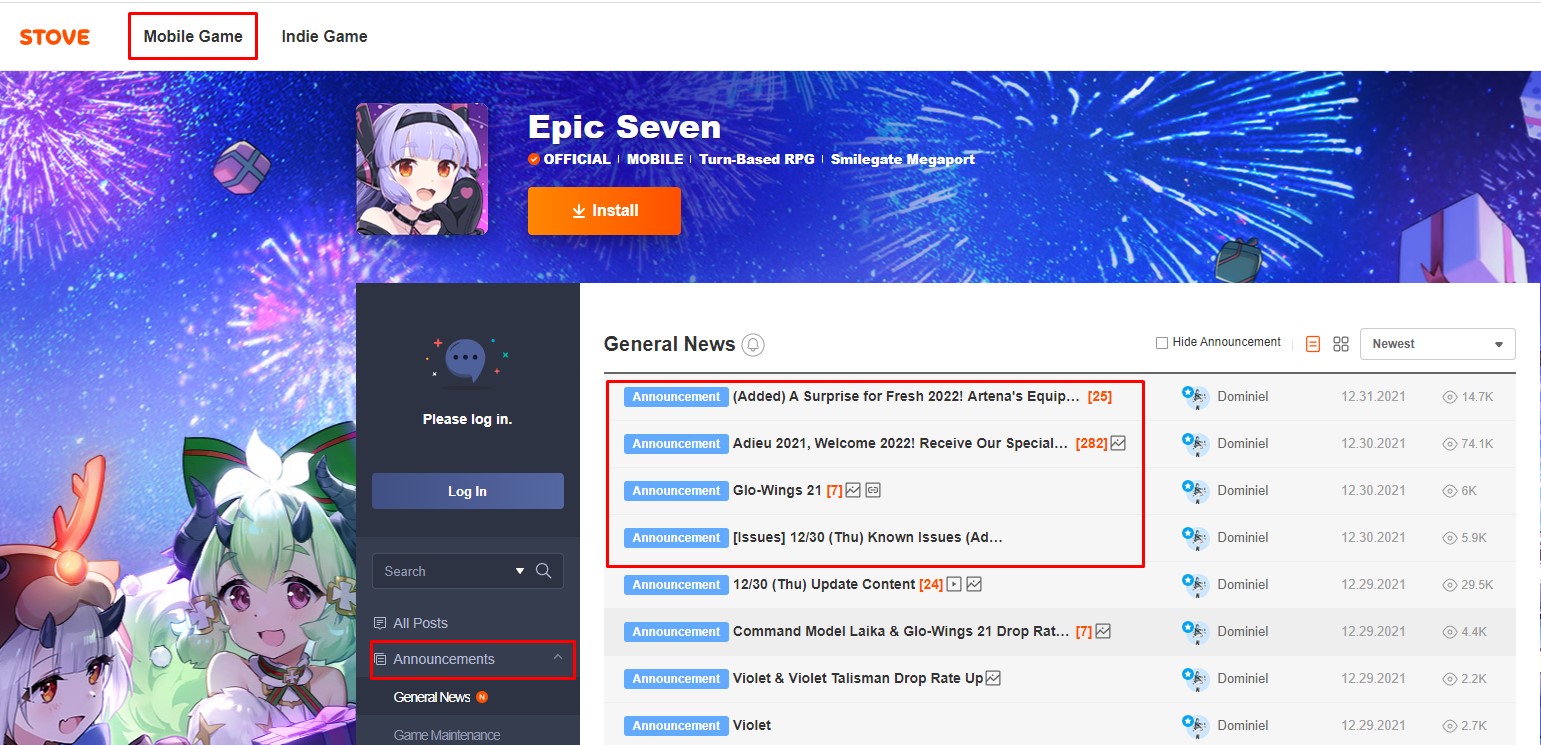Collapse the Announcements section chevron

(x=558, y=657)
